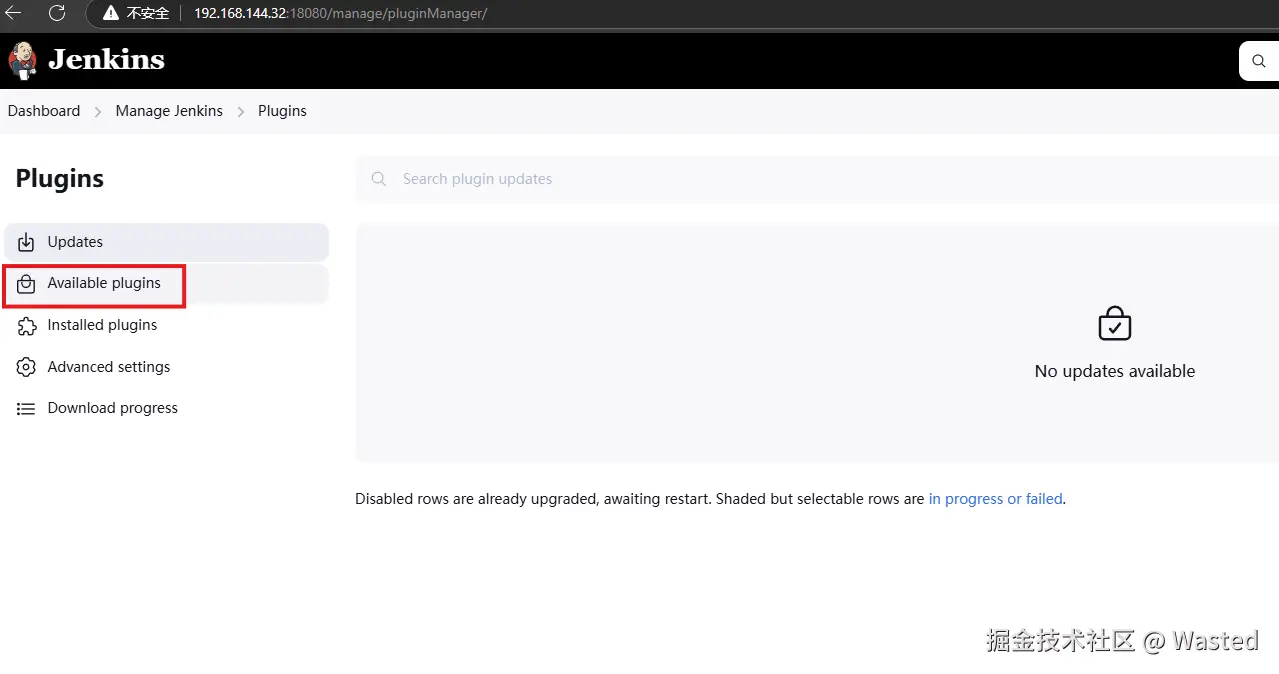The image size is (1279, 674).
Task: Click the magnifier icon in plugin search
Action: [379, 179]
